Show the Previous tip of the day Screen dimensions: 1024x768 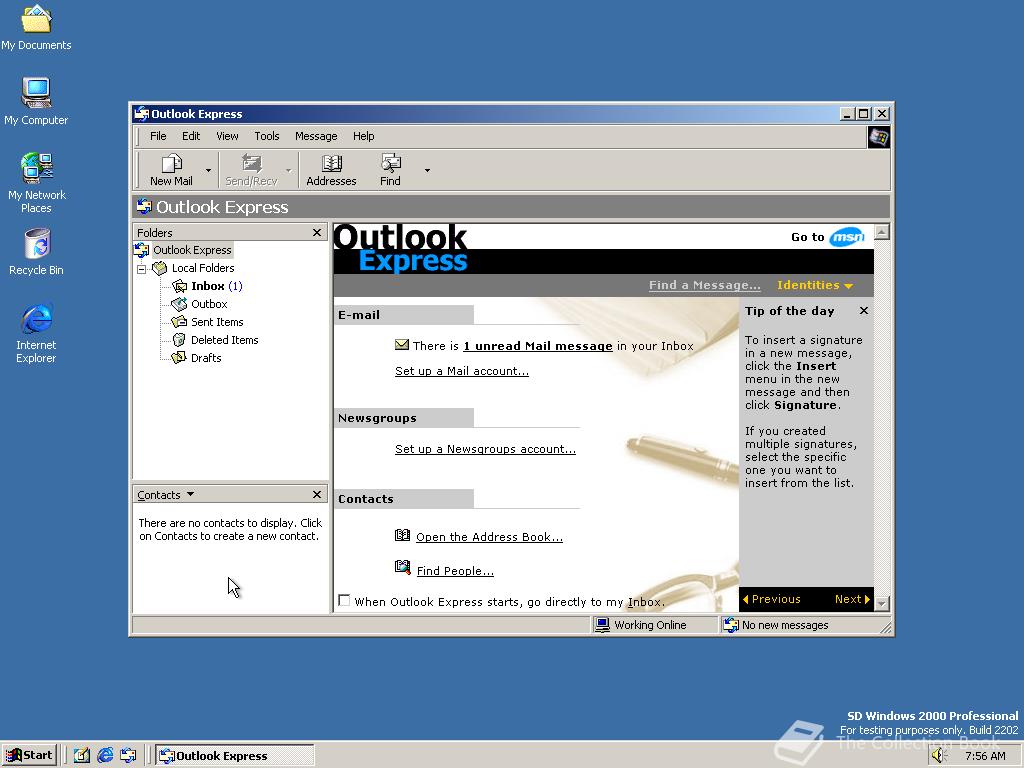[771, 599]
